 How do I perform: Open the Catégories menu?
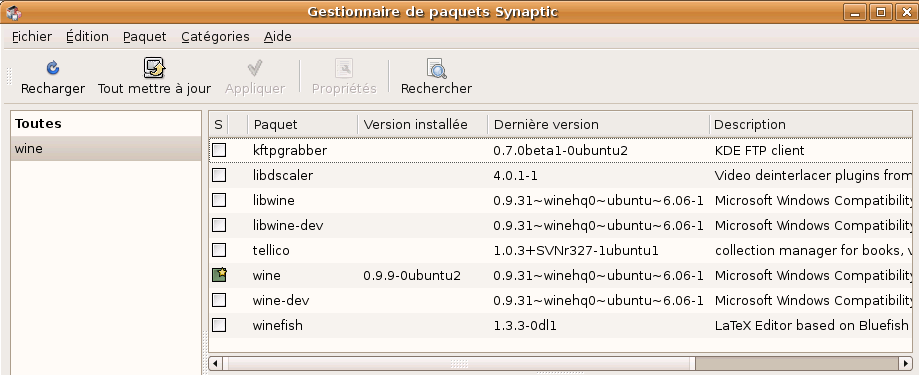(215, 36)
